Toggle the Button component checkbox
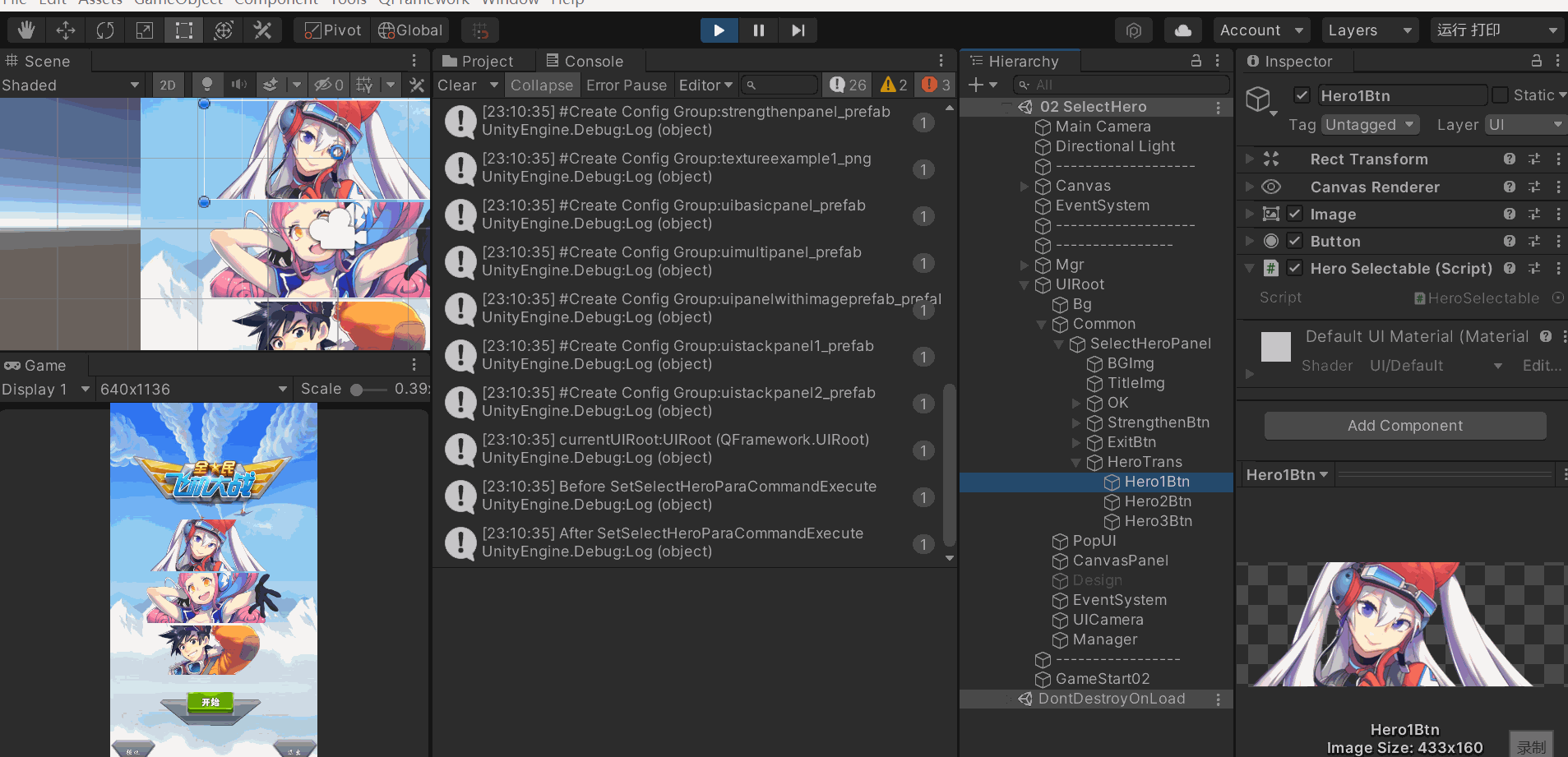 point(1294,242)
